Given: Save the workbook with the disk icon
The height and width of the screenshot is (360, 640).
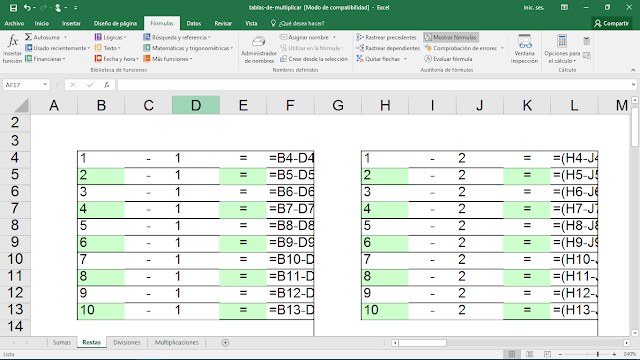Looking at the screenshot, I should tap(13, 7).
